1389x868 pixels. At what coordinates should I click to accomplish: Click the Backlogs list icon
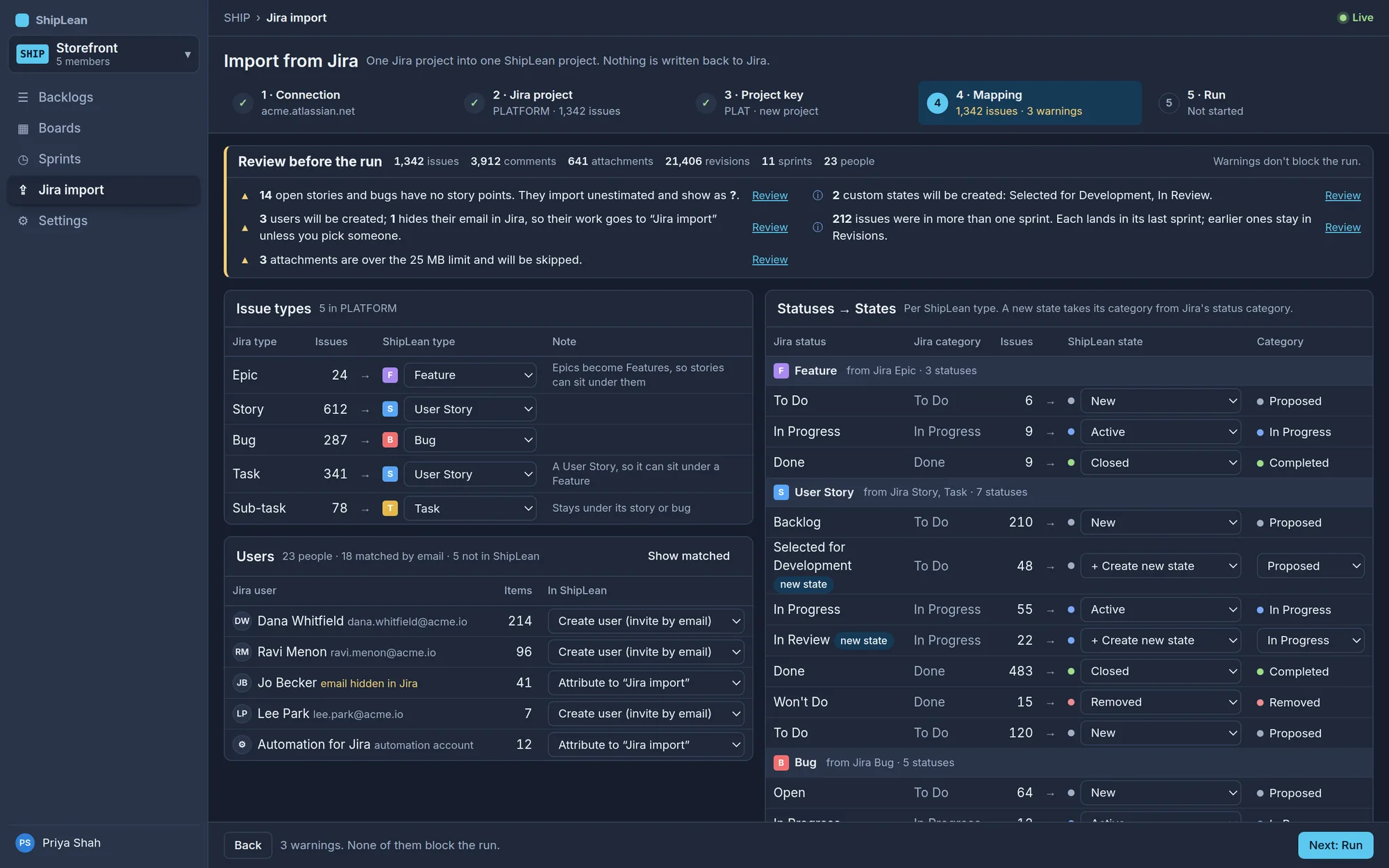pos(23,97)
